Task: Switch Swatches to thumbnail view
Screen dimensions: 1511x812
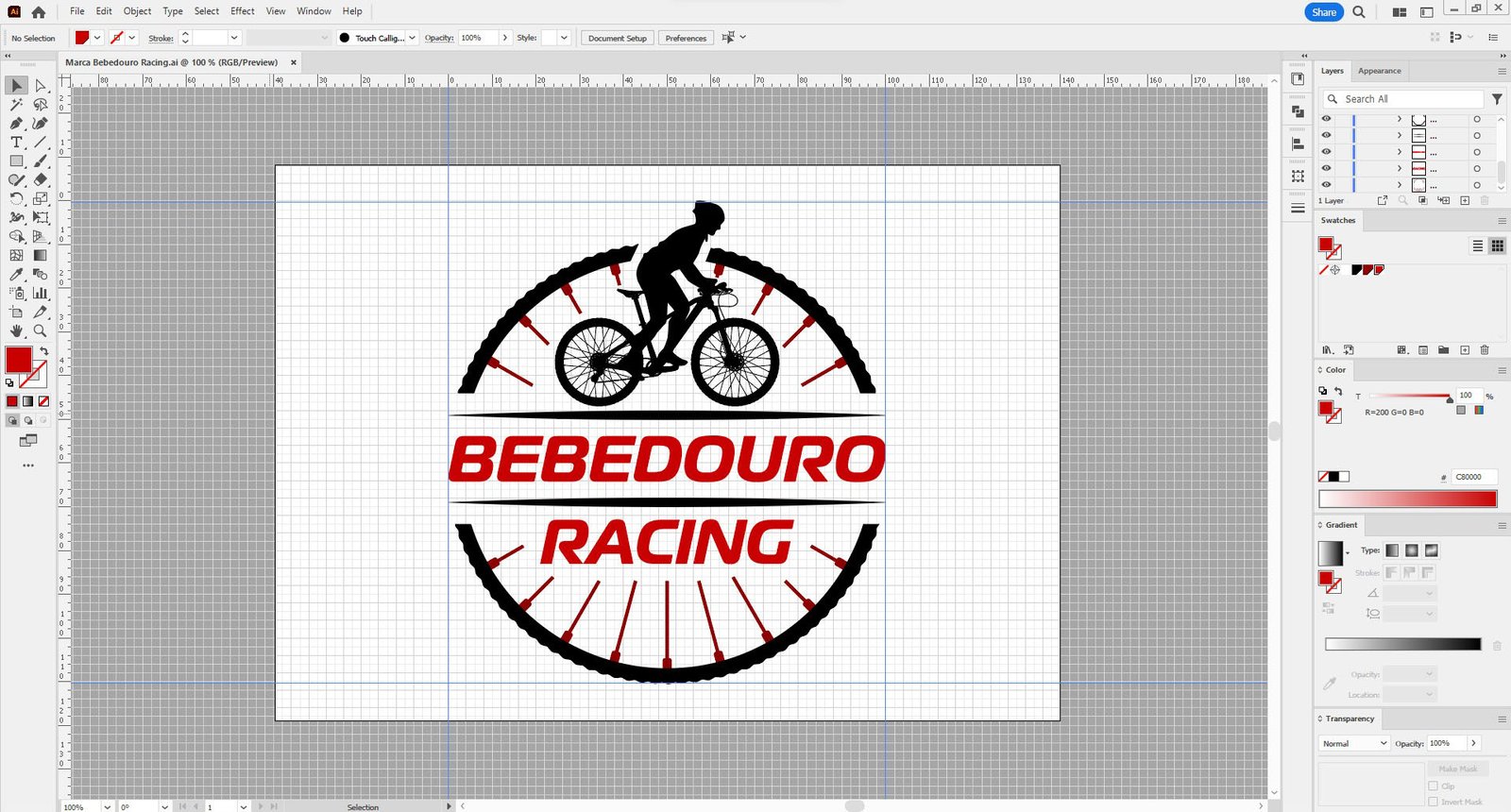Action: 1497,245
